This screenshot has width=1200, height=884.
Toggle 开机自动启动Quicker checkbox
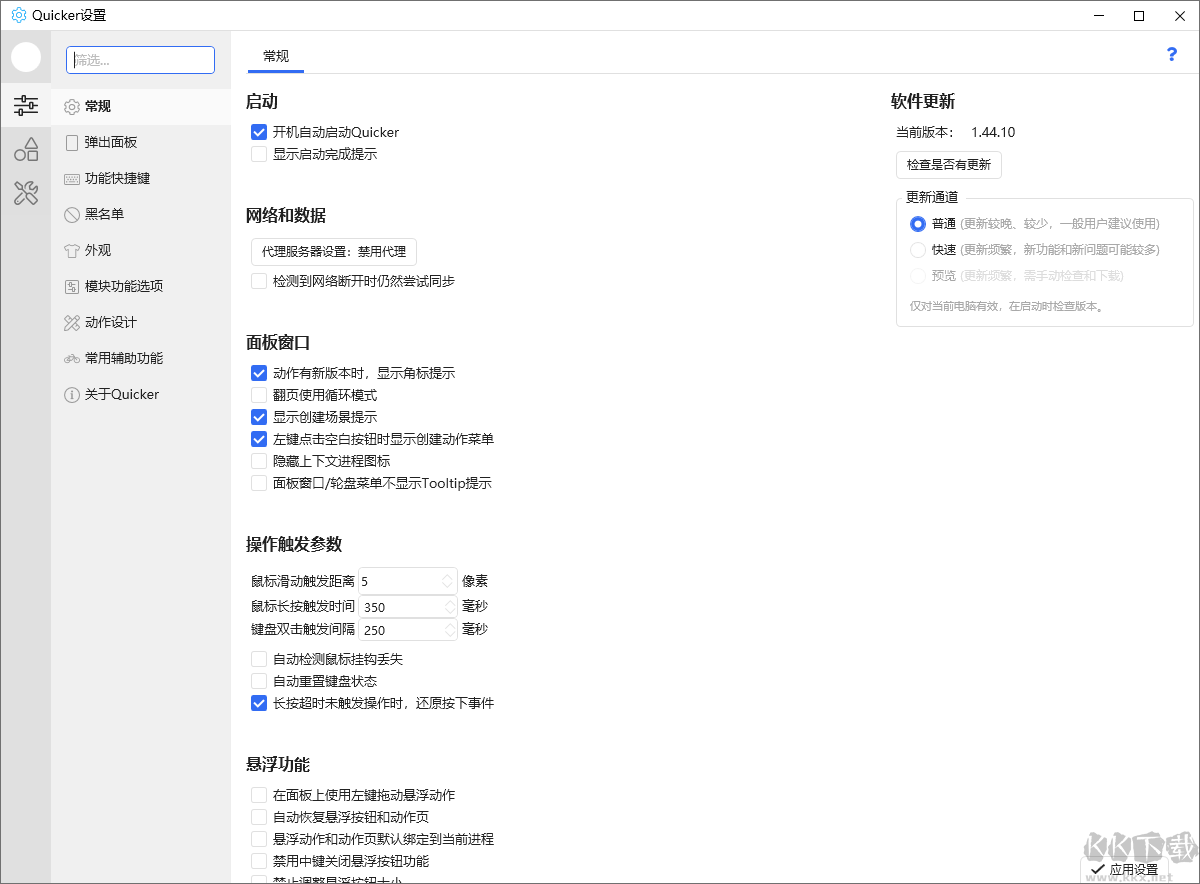[x=259, y=132]
